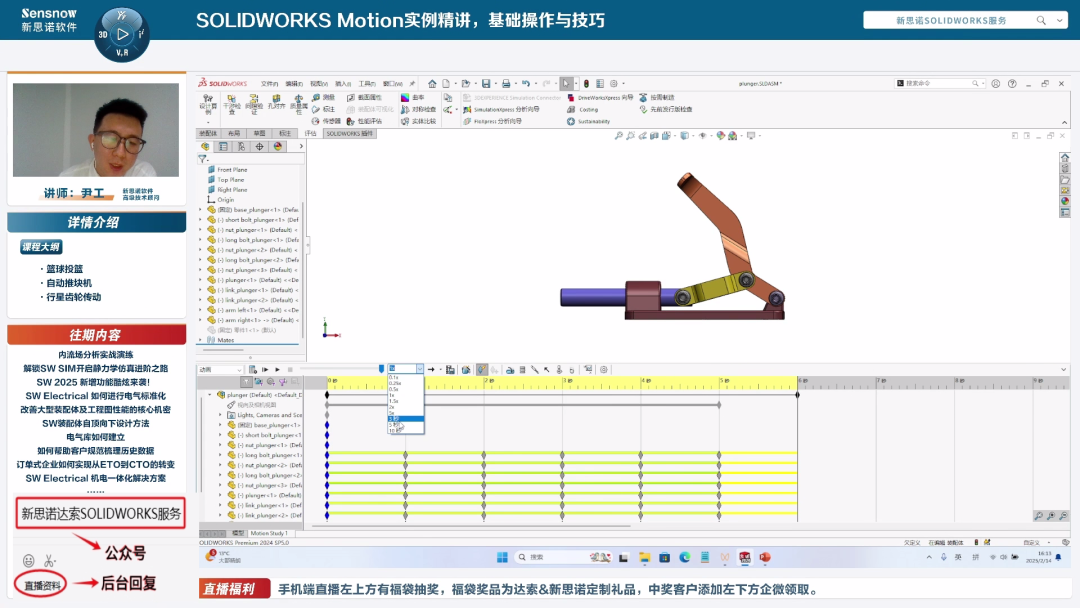Click the Home icon in the top toolbar
Viewport: 1080px width, 608px height.
[x=432, y=83]
